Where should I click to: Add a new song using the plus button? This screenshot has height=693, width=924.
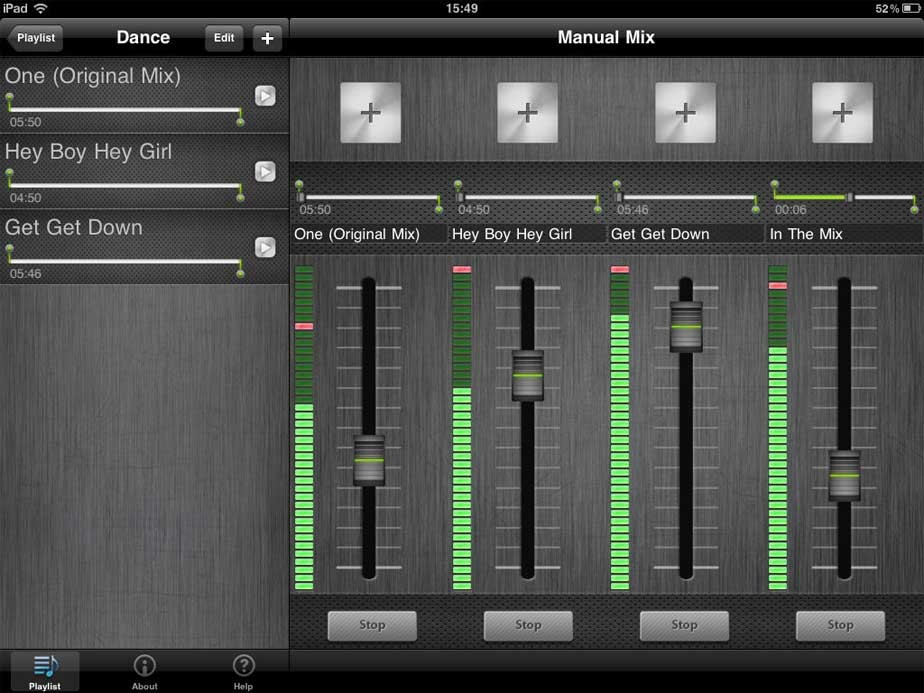click(x=266, y=38)
